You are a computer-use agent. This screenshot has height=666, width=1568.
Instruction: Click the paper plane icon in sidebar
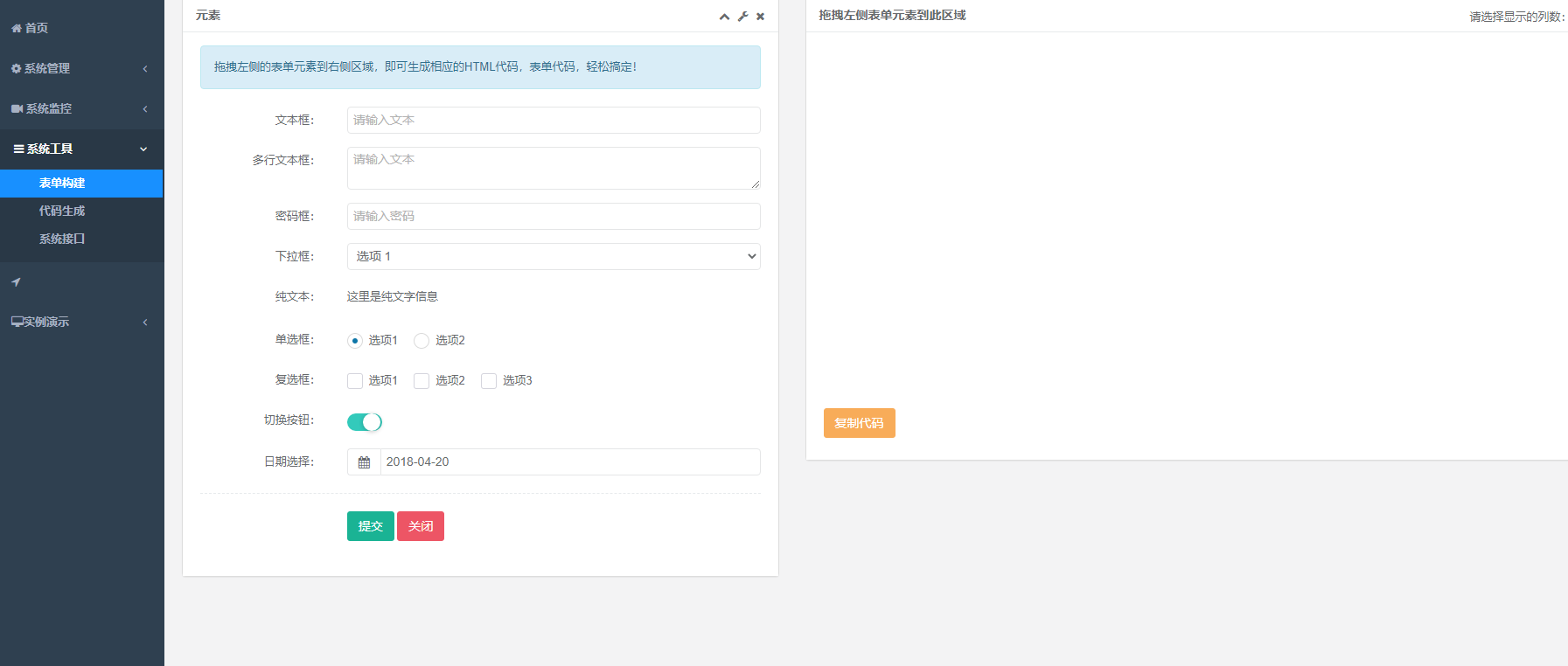pos(16,282)
